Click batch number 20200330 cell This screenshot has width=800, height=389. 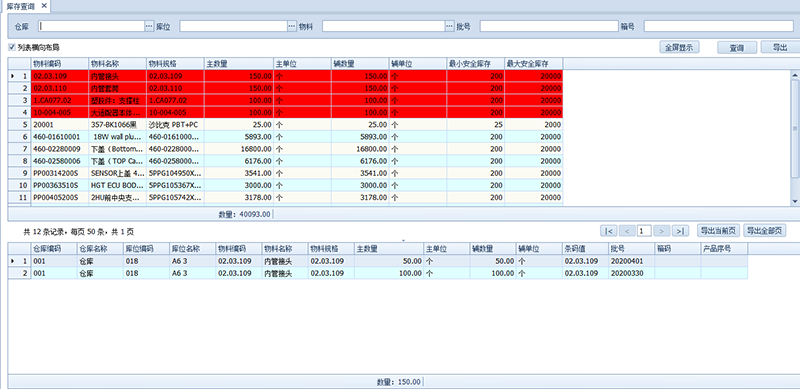[x=632, y=273]
